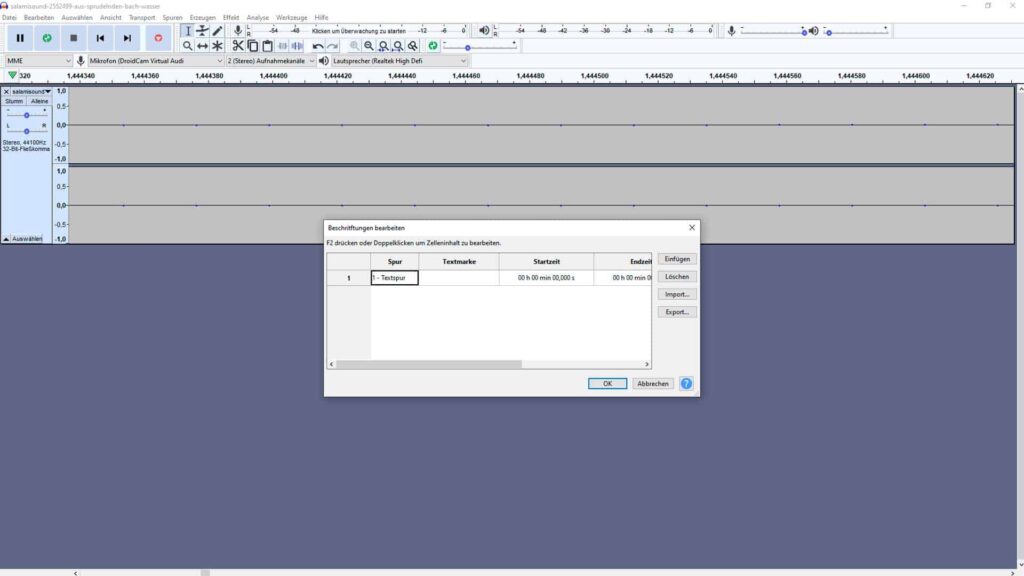Click Einfügen in the label editor dialog
This screenshot has width=1024, height=576.
(x=677, y=259)
